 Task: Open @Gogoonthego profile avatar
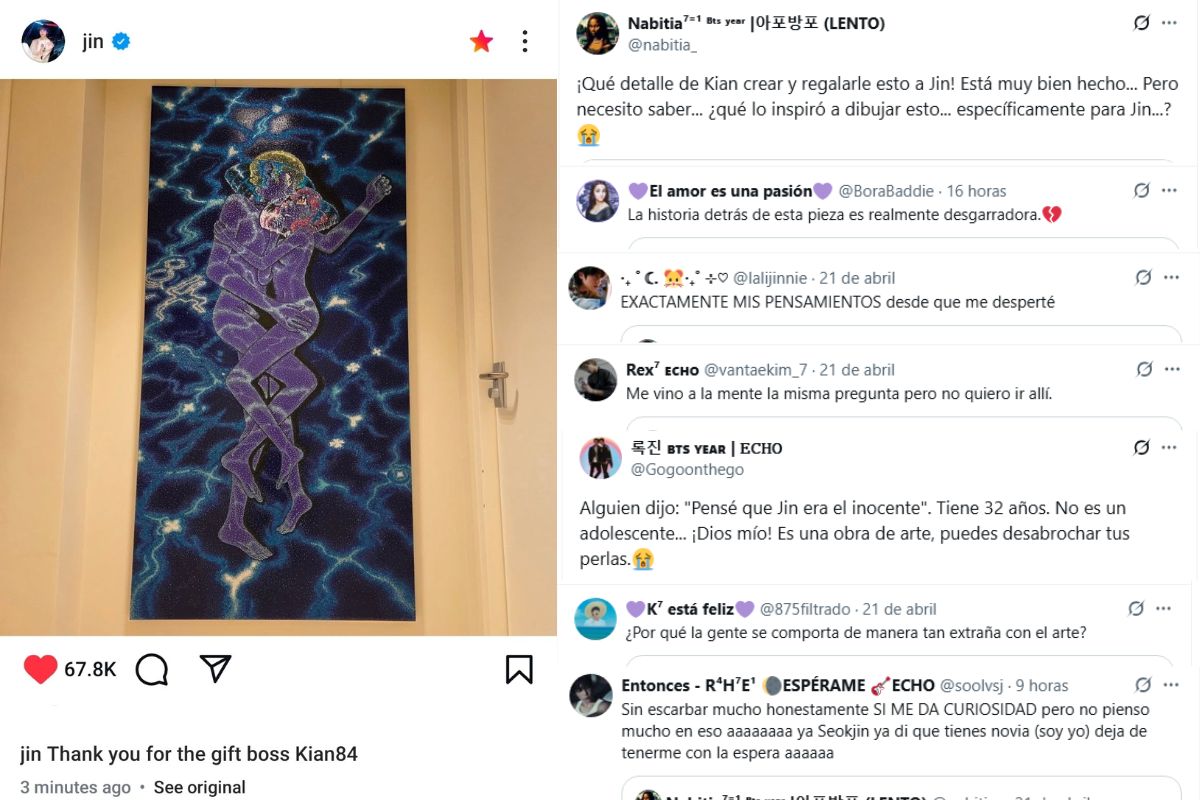coord(600,458)
